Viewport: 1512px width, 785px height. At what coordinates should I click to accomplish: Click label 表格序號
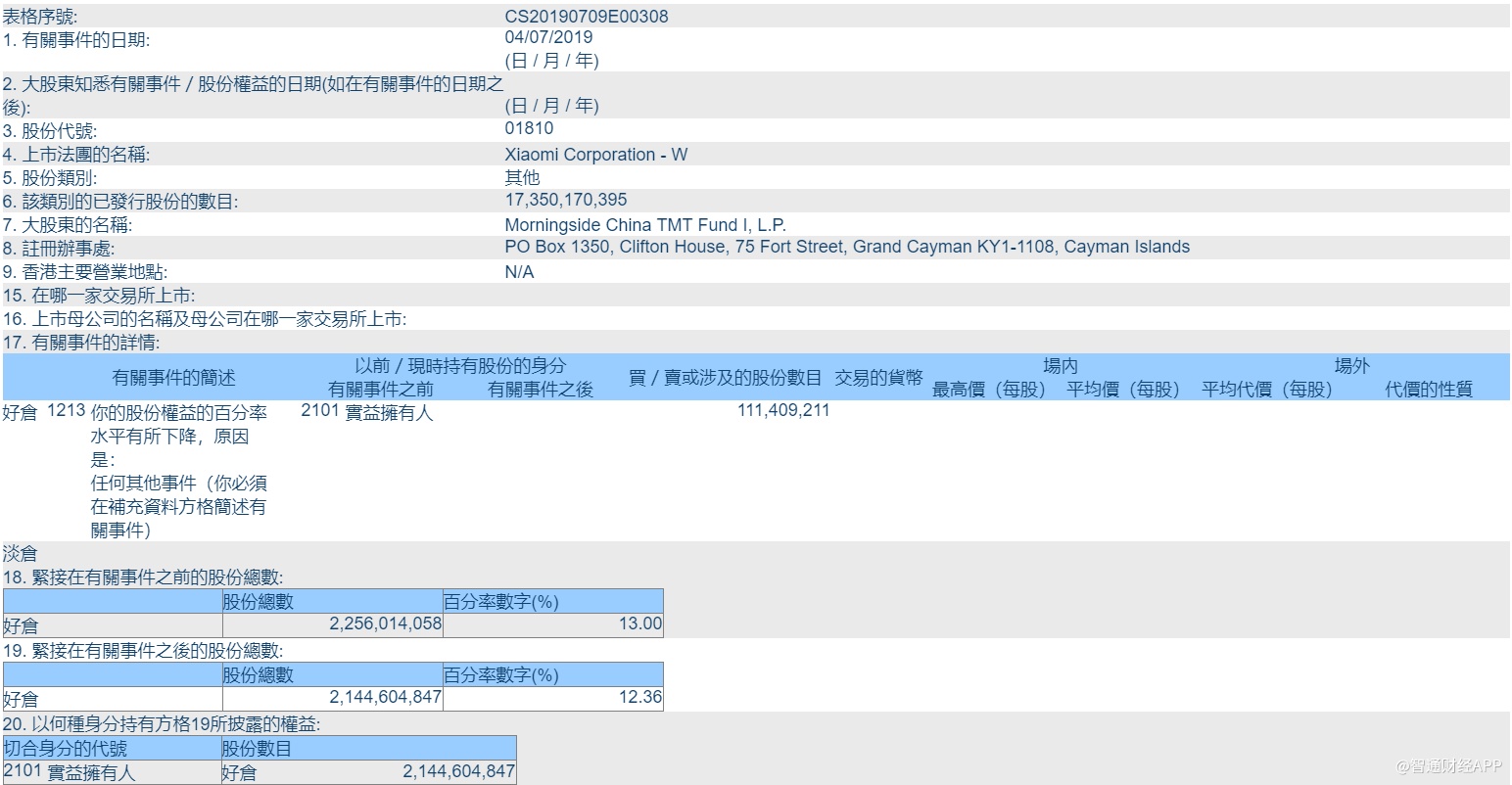click(40, 17)
